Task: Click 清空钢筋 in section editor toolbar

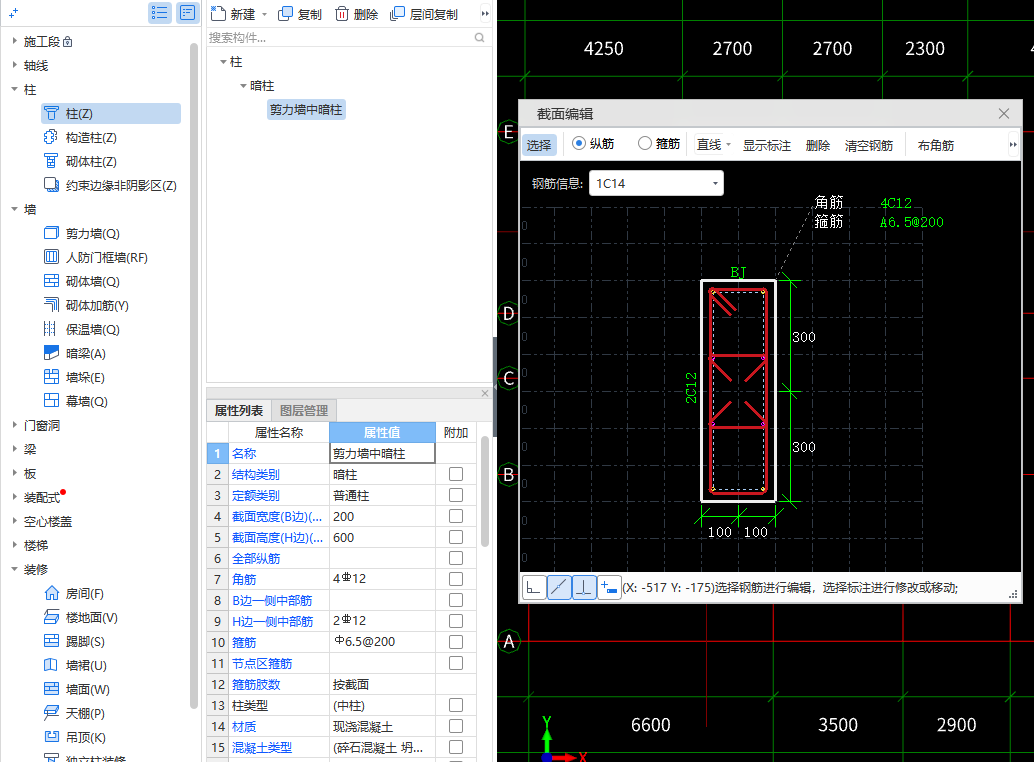Action: [x=868, y=145]
